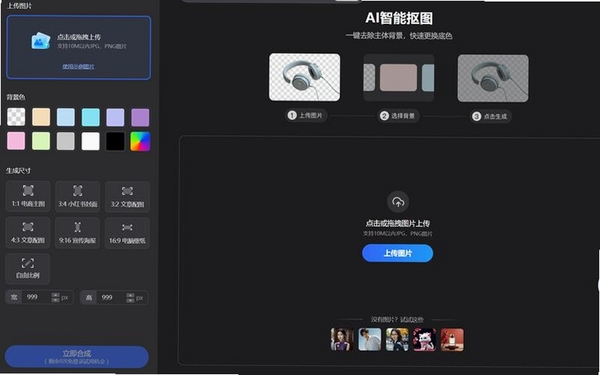
Task: Click the blue 上传图片 button
Action: 398,253
